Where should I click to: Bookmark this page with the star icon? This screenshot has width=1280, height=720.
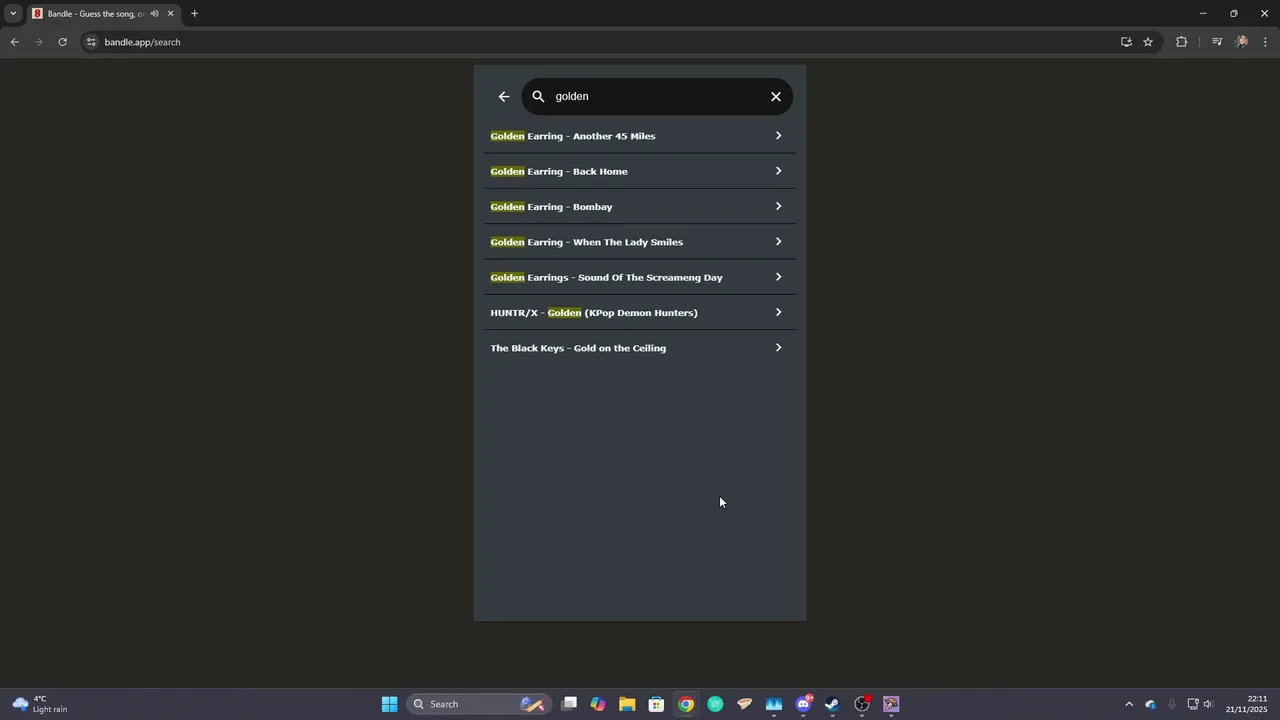click(x=1148, y=42)
